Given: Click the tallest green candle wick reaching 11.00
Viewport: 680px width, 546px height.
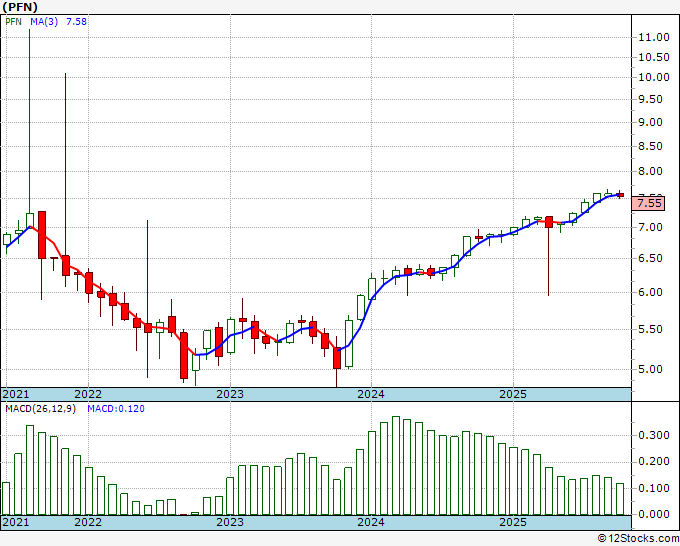Looking at the screenshot, I should coord(30,121).
